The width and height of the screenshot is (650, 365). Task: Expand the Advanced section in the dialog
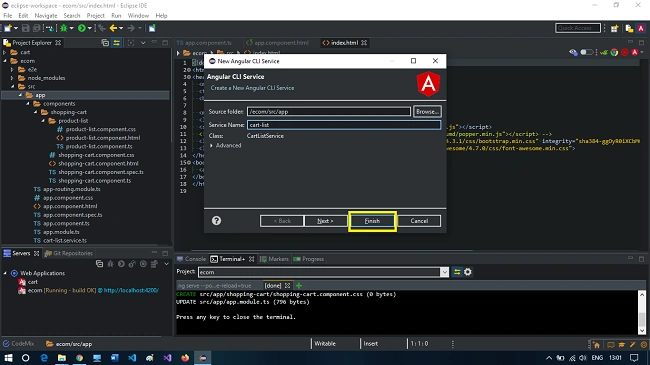point(212,146)
